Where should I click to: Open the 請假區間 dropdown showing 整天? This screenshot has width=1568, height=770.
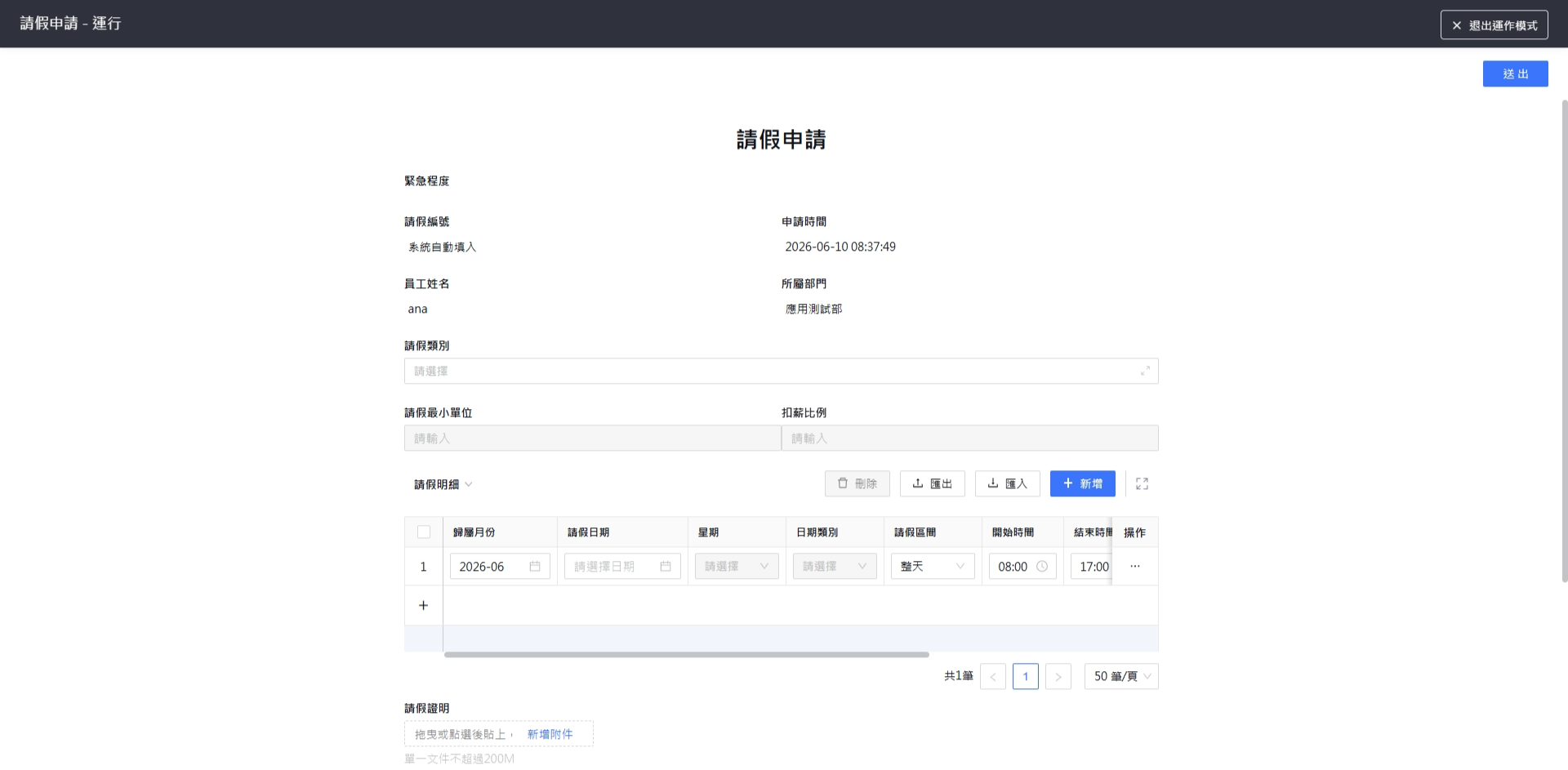pos(933,567)
